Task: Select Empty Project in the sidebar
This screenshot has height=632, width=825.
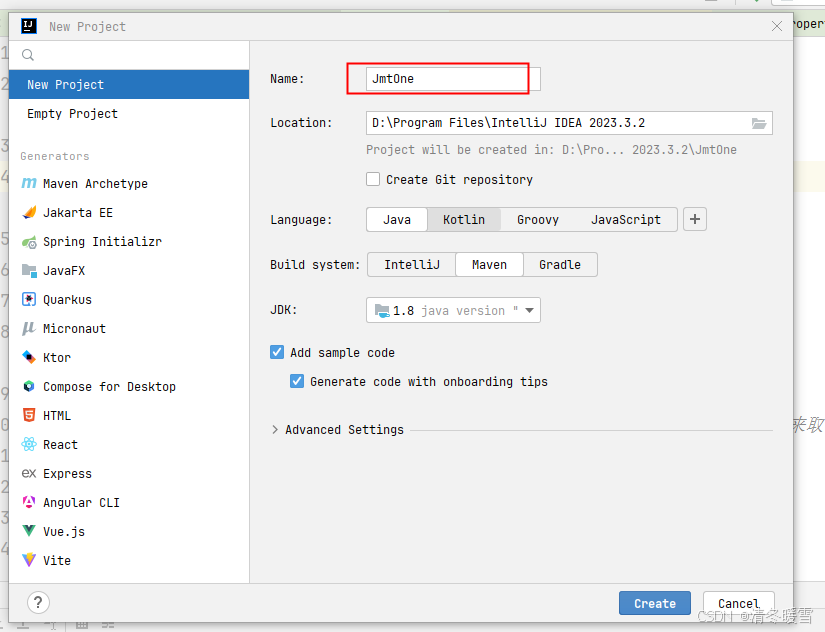Action: [x=129, y=114]
